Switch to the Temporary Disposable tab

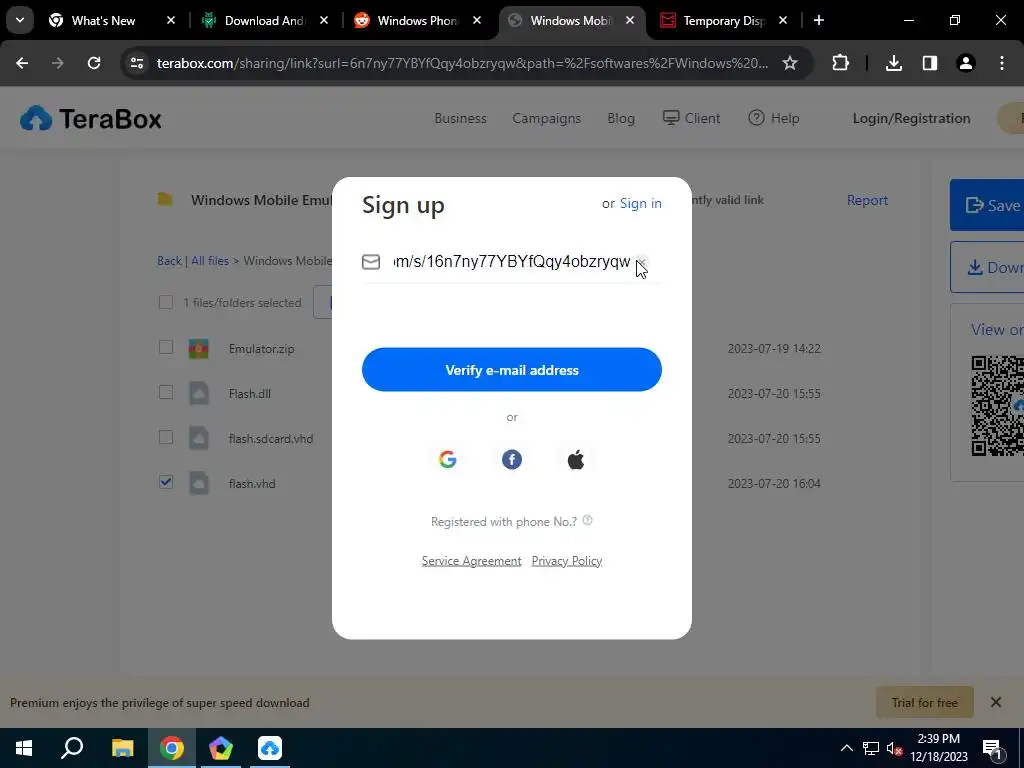723,20
